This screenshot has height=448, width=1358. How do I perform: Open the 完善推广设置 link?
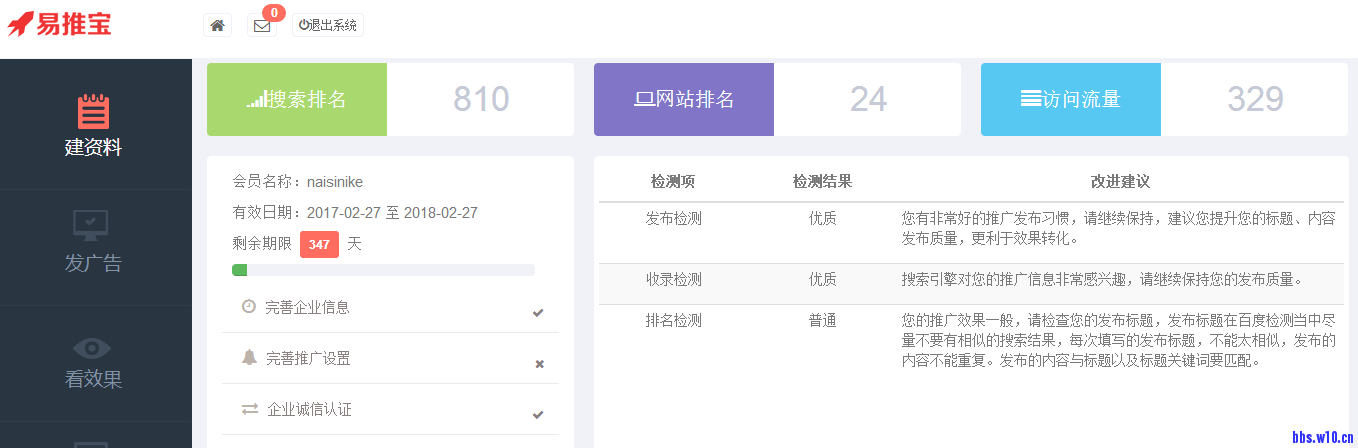pyautogui.click(x=308, y=358)
